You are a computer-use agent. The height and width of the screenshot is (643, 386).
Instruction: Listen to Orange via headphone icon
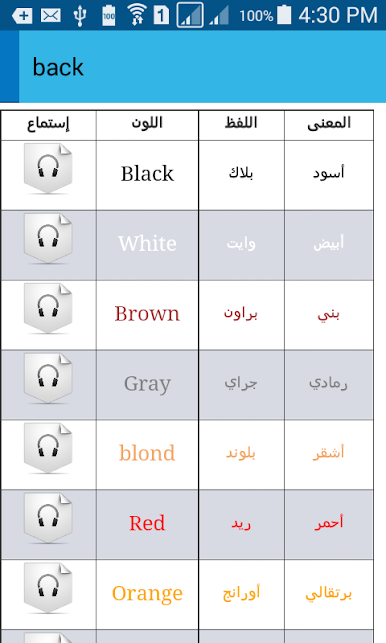coord(48,588)
